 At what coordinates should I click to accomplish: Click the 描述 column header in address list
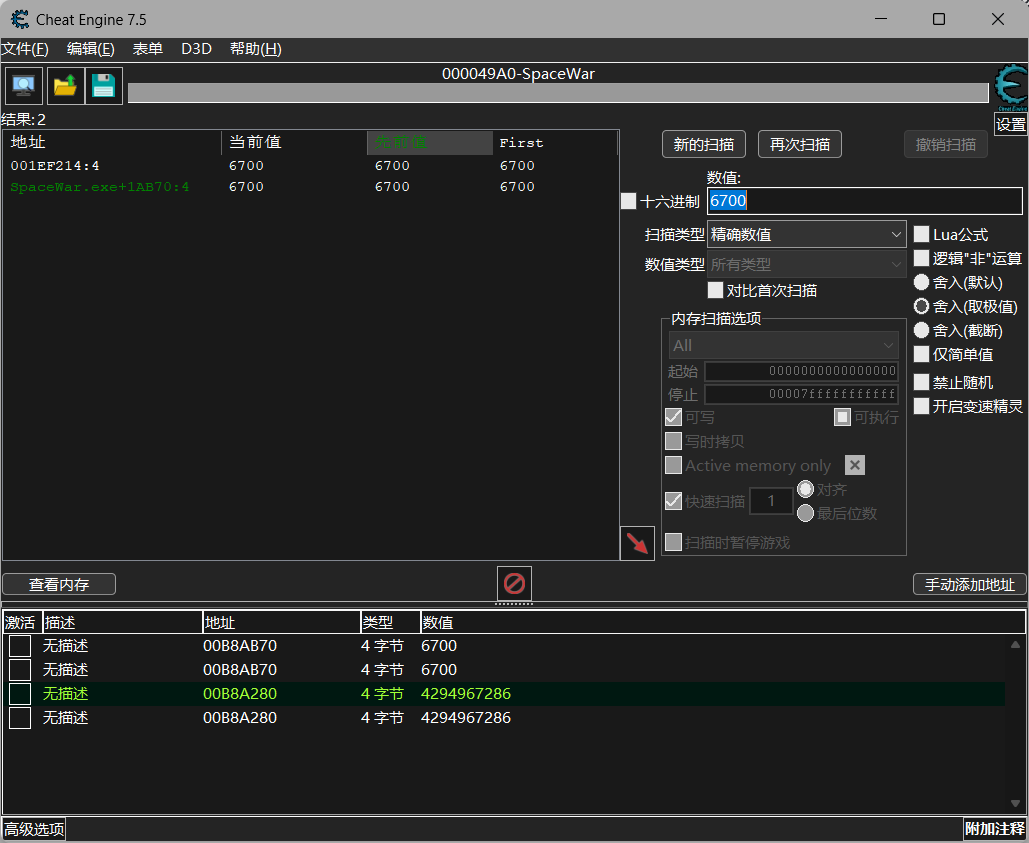click(123, 623)
